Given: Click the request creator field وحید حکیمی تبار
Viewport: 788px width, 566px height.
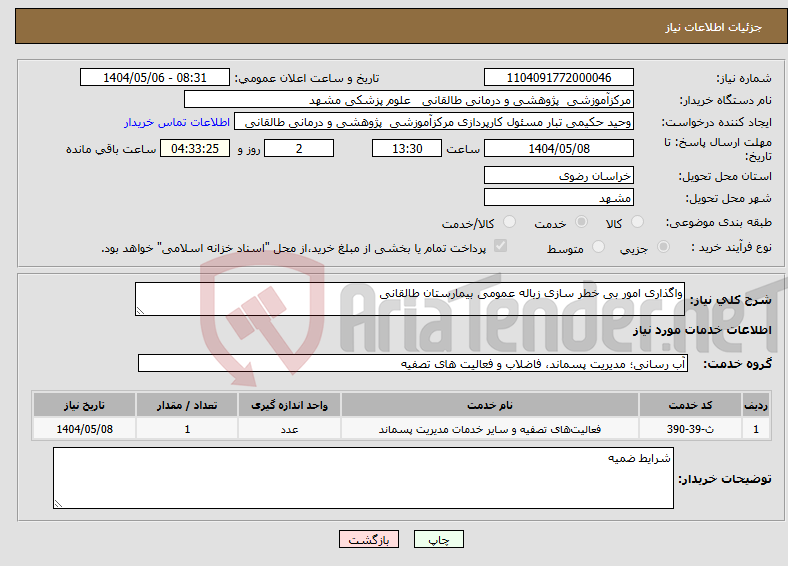Looking at the screenshot, I should [x=434, y=122].
